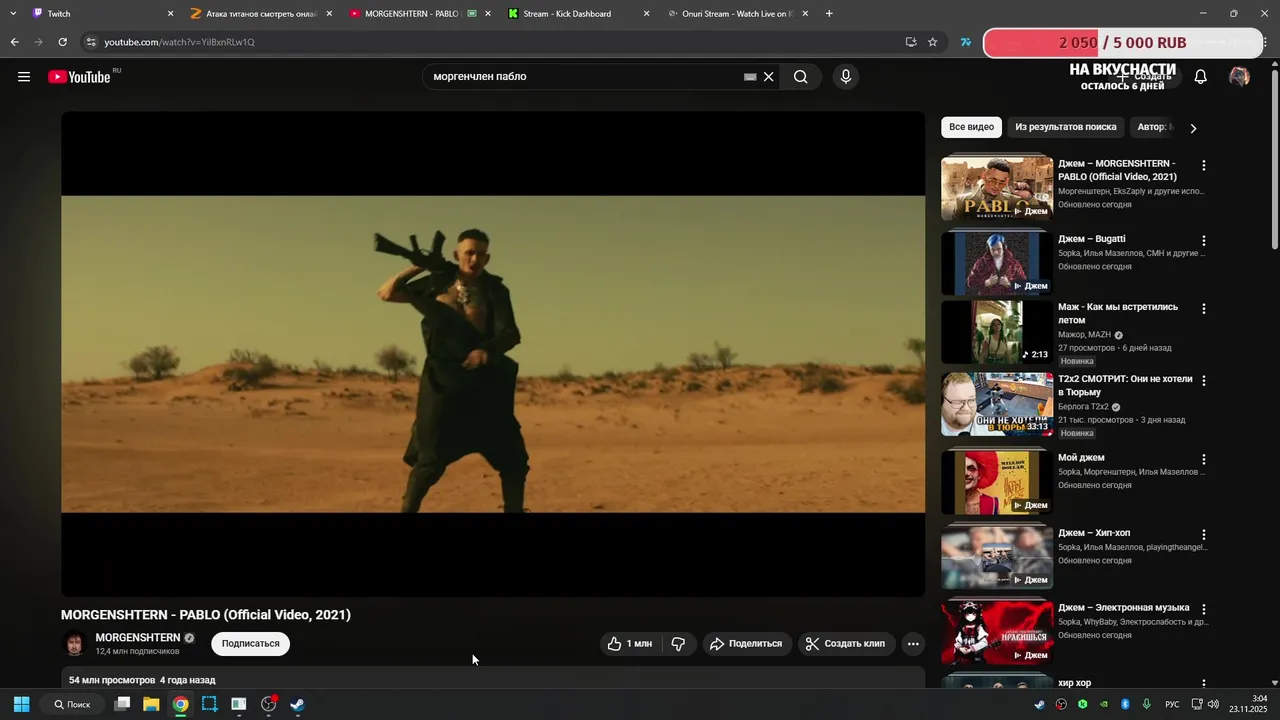The image size is (1280, 720).
Task: Open Steam from the taskbar
Action: [297, 704]
